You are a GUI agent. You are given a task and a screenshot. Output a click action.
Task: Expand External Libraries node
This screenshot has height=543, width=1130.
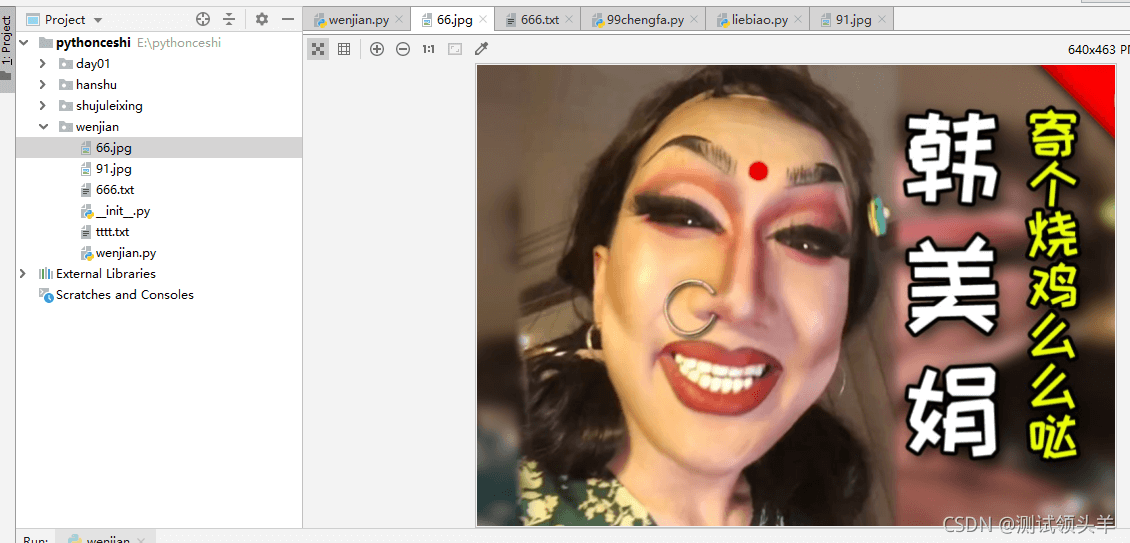(x=24, y=273)
